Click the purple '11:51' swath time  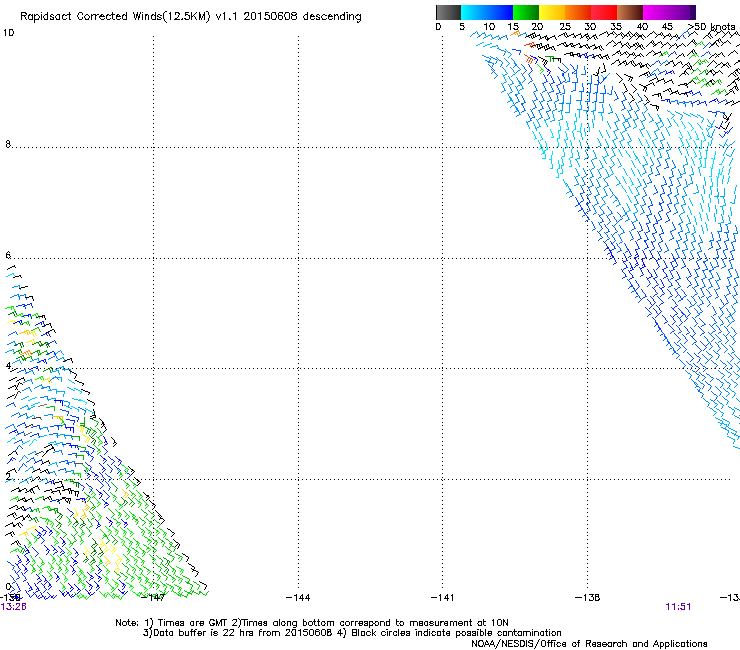coord(678,607)
